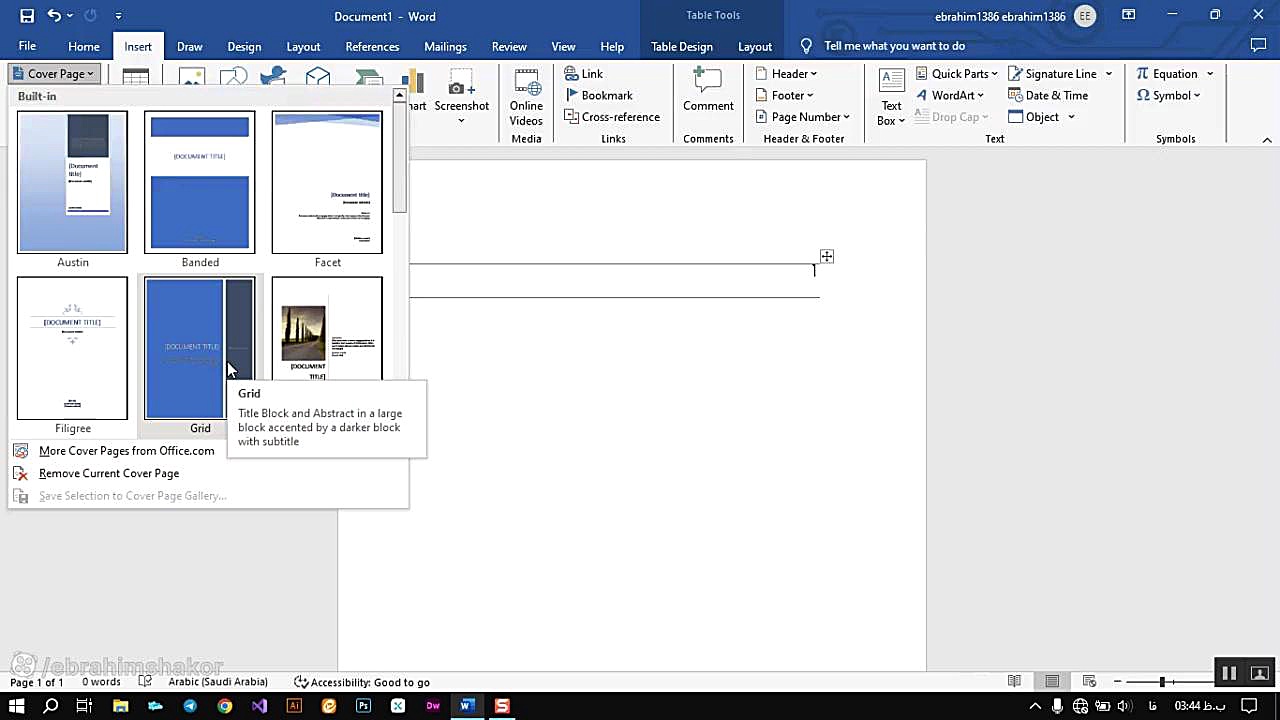Click the table move handle

[x=827, y=257]
